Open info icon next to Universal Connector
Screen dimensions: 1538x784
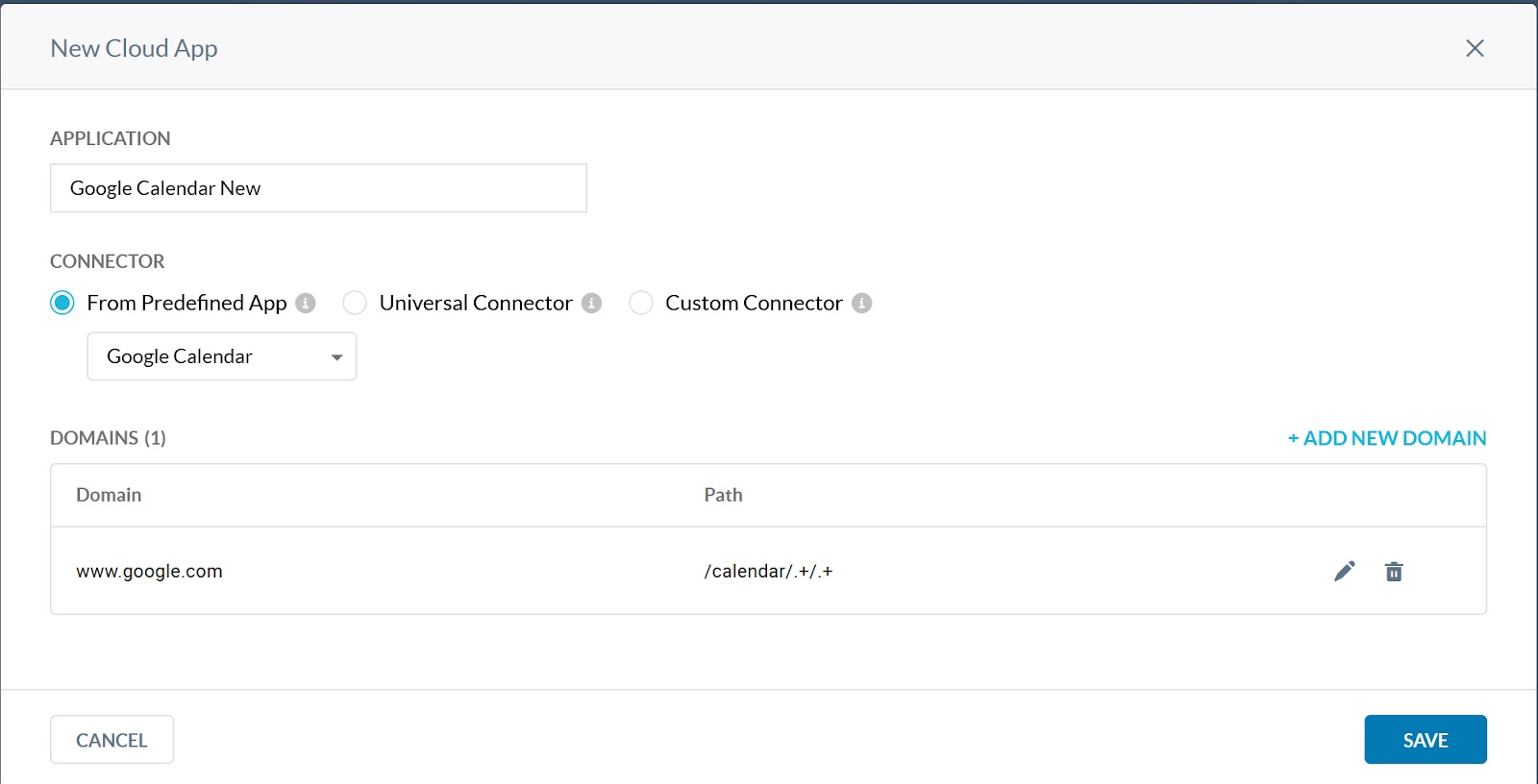point(592,303)
